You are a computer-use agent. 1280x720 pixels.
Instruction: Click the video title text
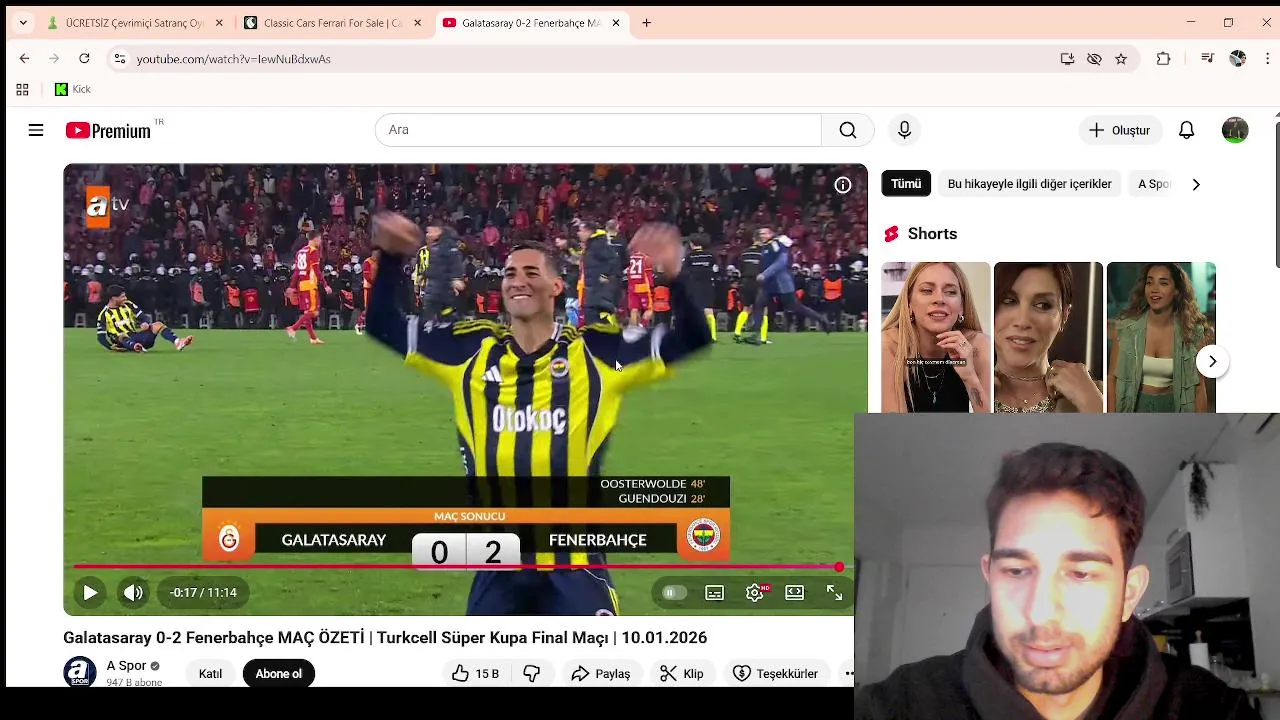(x=385, y=638)
